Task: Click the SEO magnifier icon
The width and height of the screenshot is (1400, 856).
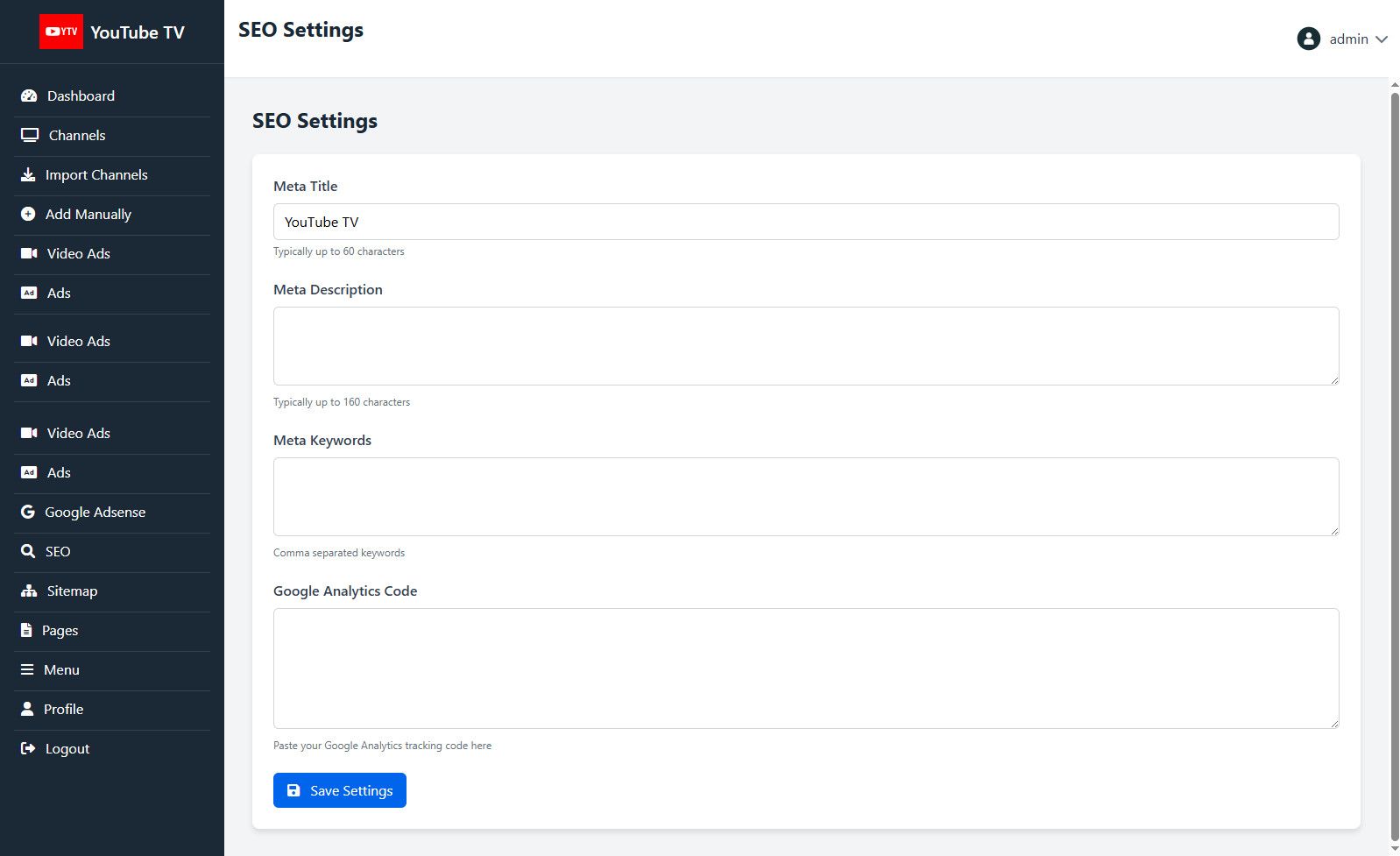Action: coord(28,552)
